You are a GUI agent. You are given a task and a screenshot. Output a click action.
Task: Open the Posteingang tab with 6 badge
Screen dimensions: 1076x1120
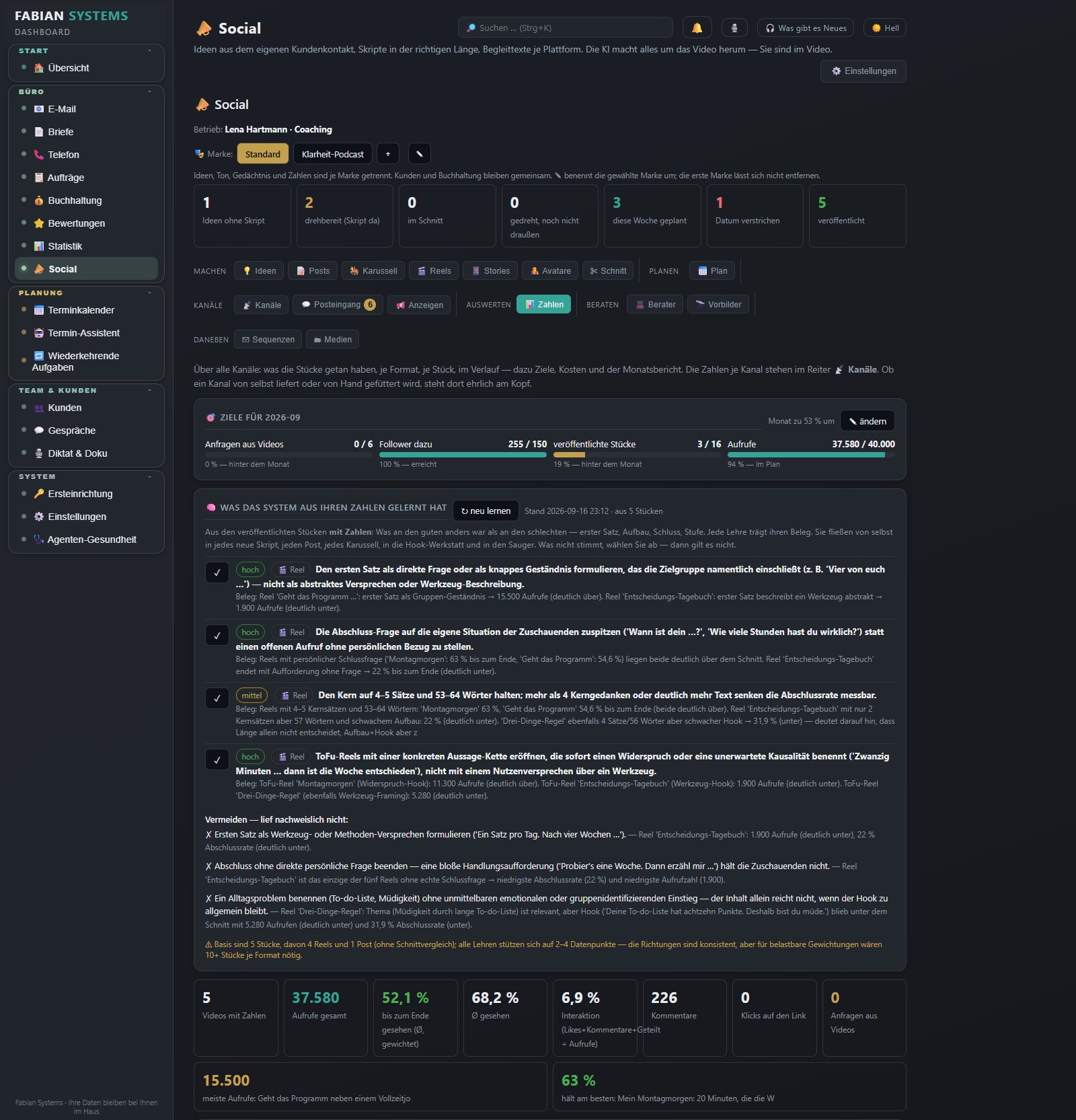click(x=338, y=305)
